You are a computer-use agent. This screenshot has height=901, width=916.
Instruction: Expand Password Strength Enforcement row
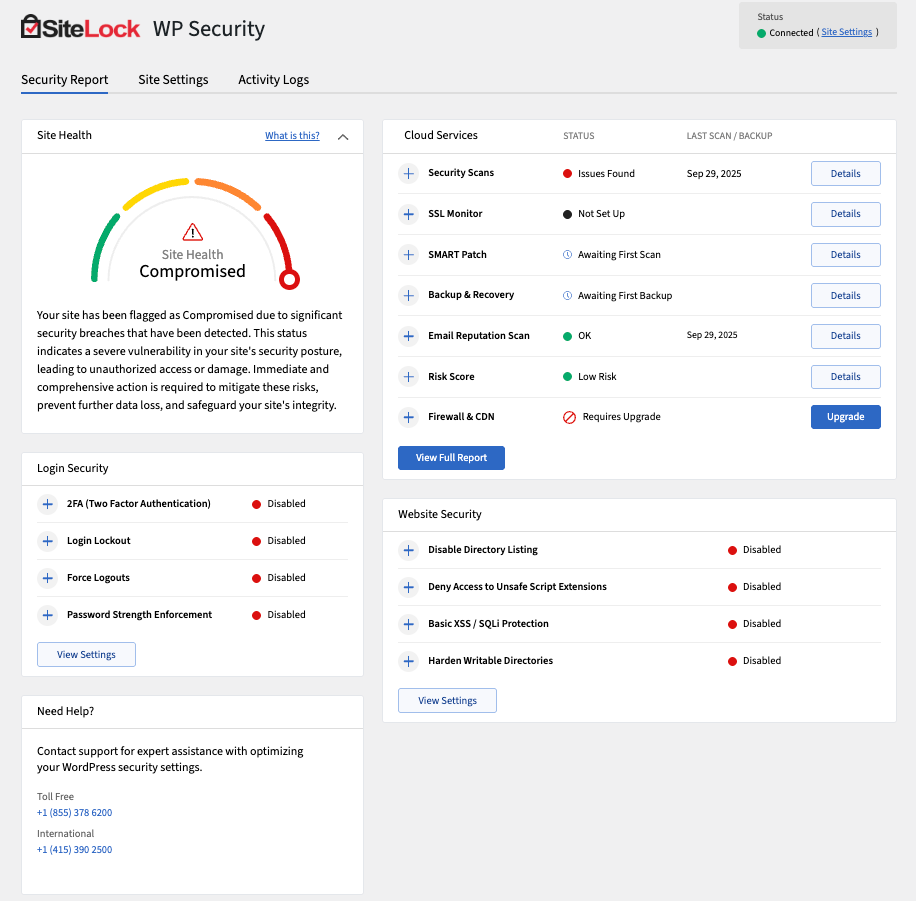point(47,615)
